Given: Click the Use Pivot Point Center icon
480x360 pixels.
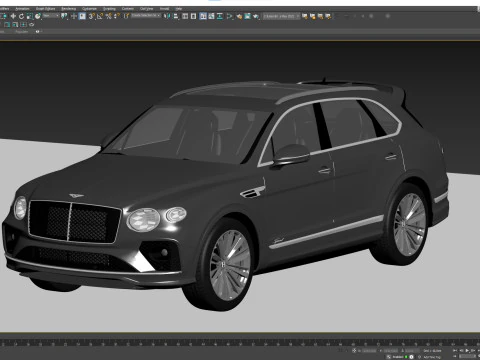Looking at the screenshot, I should (64, 16).
